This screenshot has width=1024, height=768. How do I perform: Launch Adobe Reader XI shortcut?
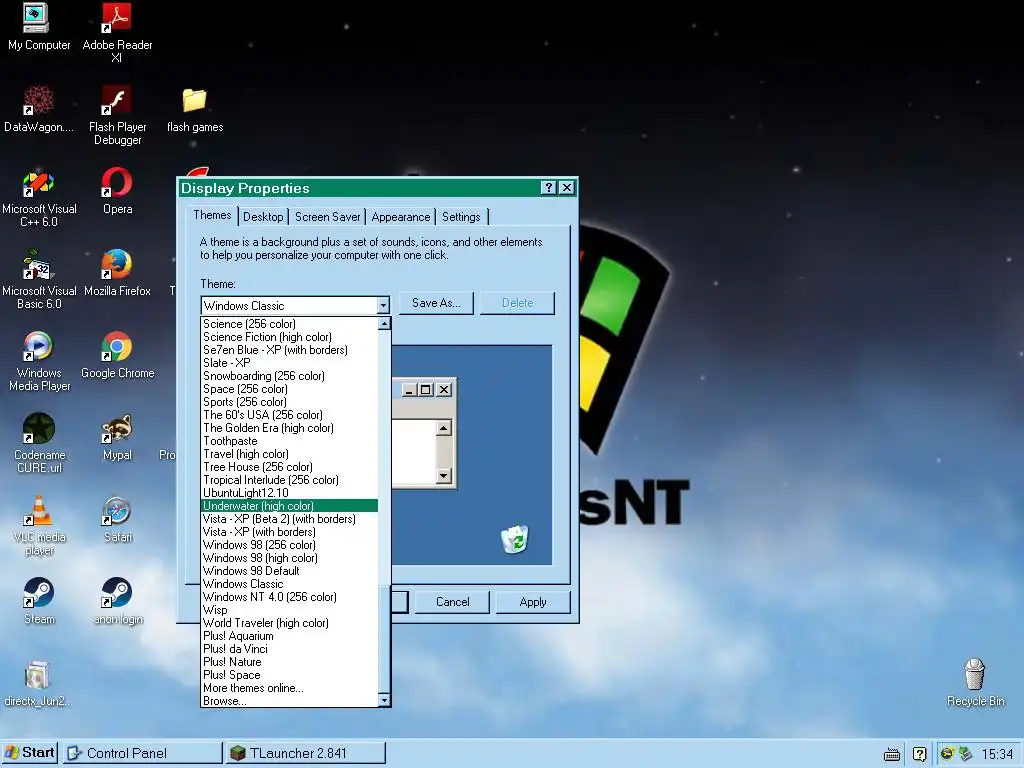click(117, 31)
